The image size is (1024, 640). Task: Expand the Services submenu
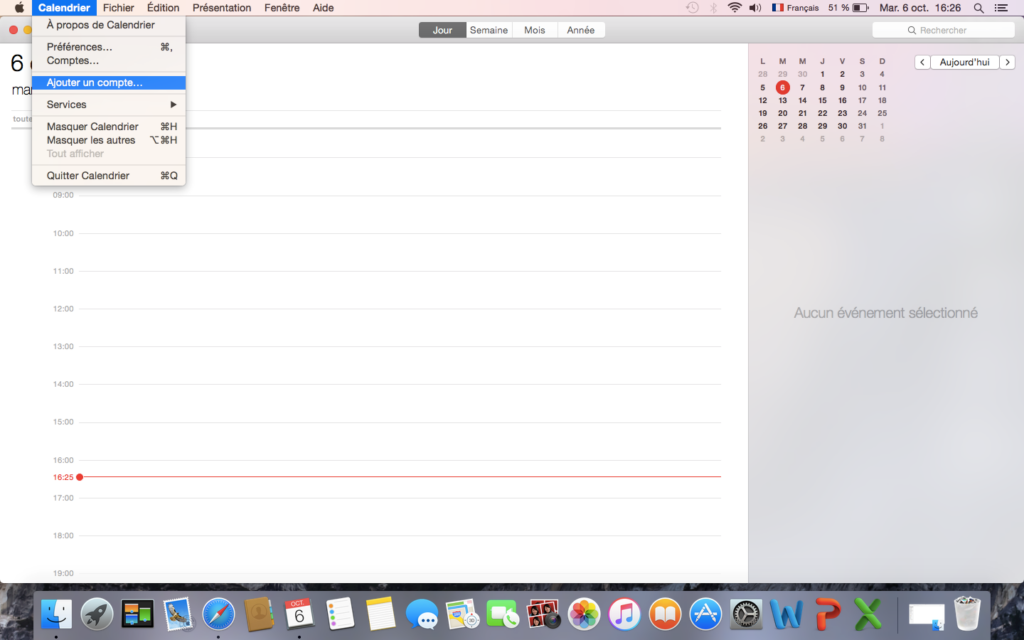[x=110, y=105]
